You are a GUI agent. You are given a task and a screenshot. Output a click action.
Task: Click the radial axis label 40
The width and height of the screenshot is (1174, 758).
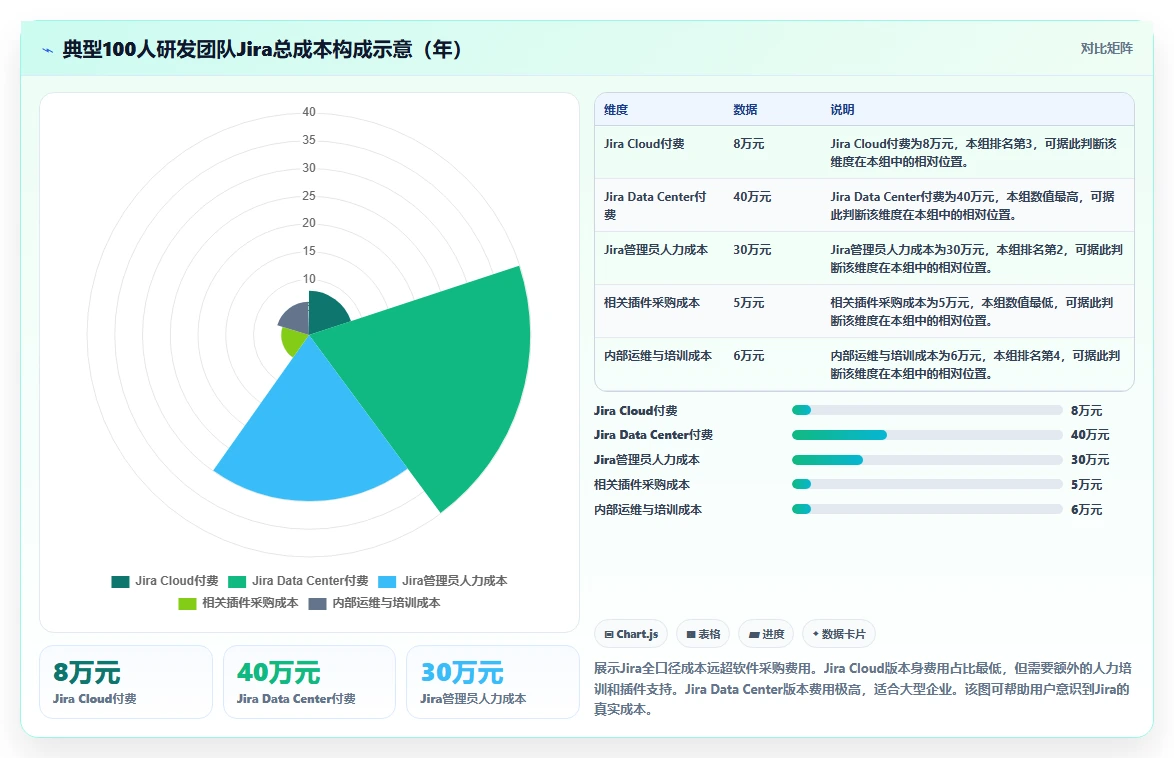point(309,112)
